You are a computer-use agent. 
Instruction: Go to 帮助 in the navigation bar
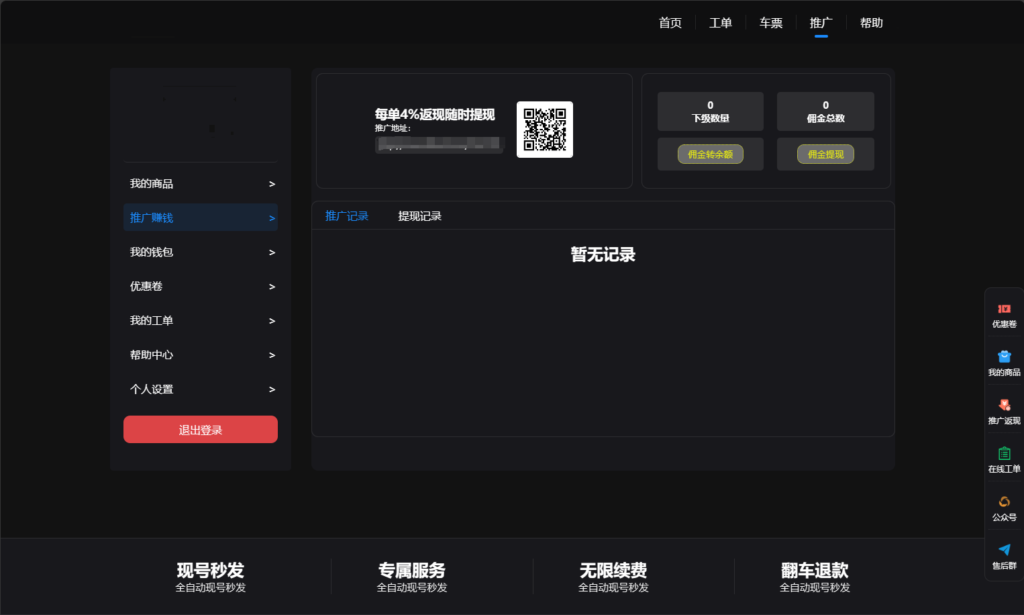click(871, 22)
